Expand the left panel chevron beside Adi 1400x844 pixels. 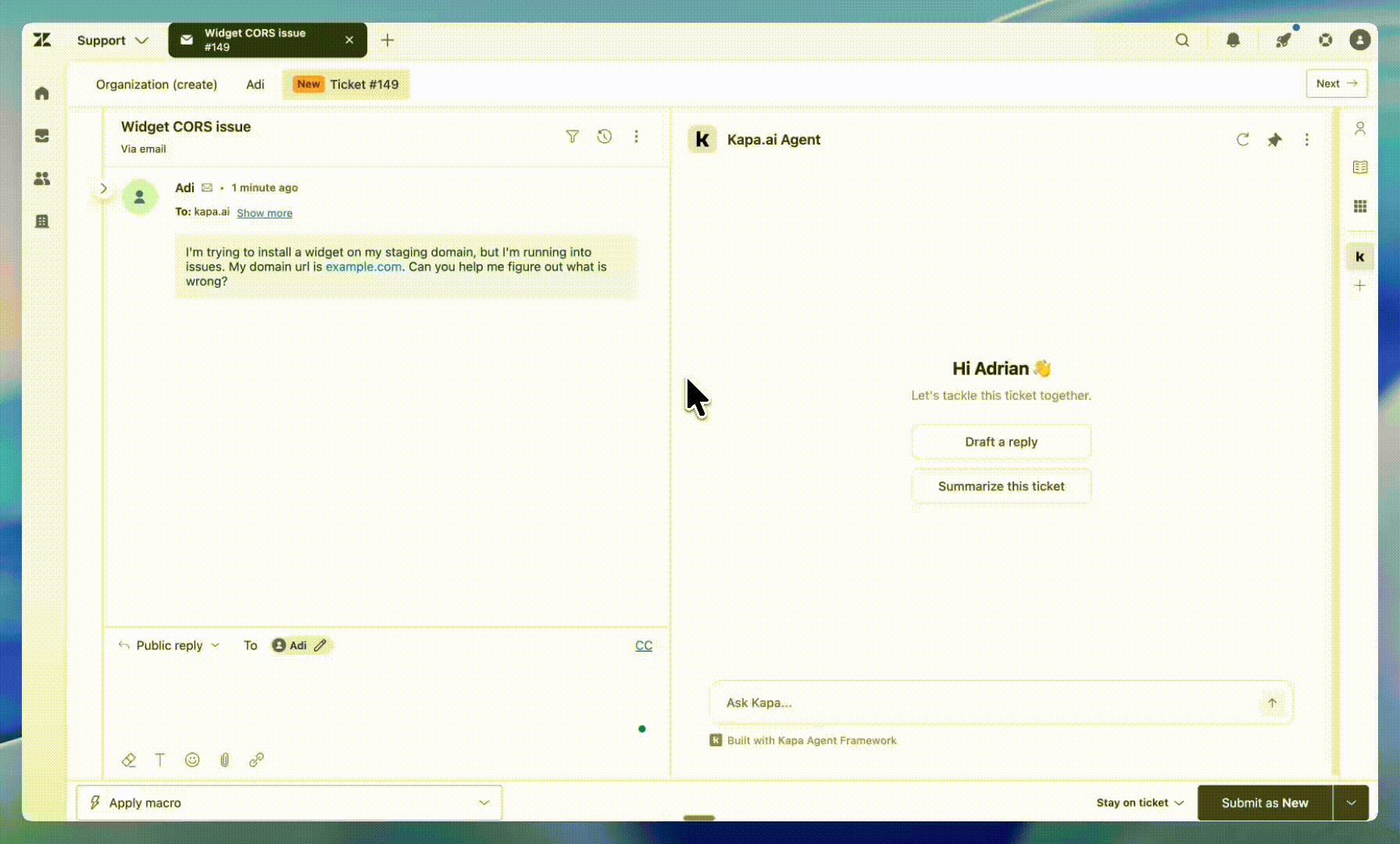pyautogui.click(x=103, y=188)
